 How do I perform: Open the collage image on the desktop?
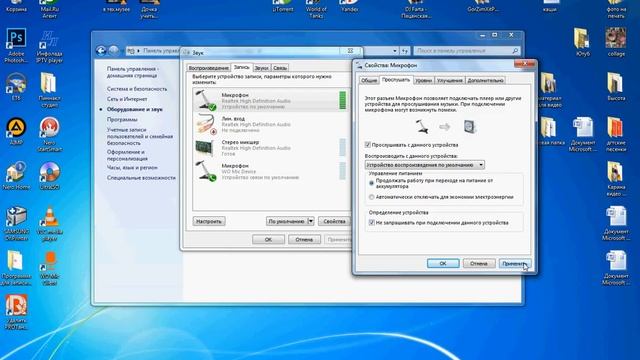[x=616, y=42]
